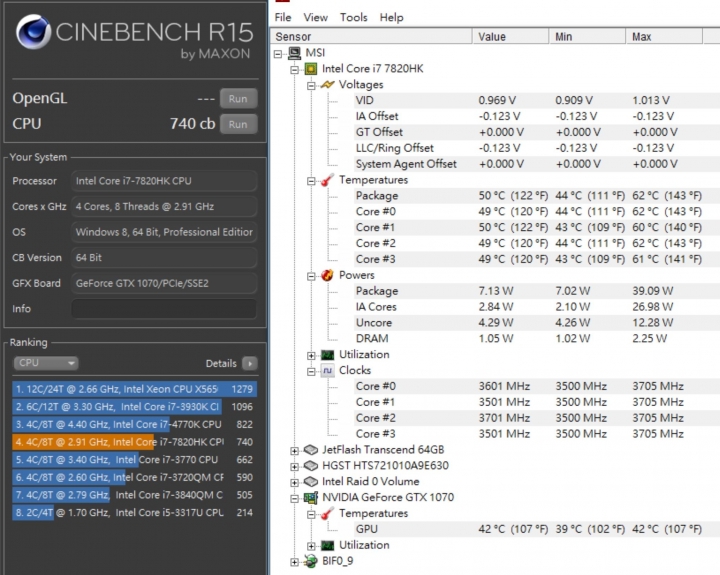This screenshot has width=720, height=575.
Task: Open the CPU ranking type dropdown in Cinebench
Action: coord(45,363)
